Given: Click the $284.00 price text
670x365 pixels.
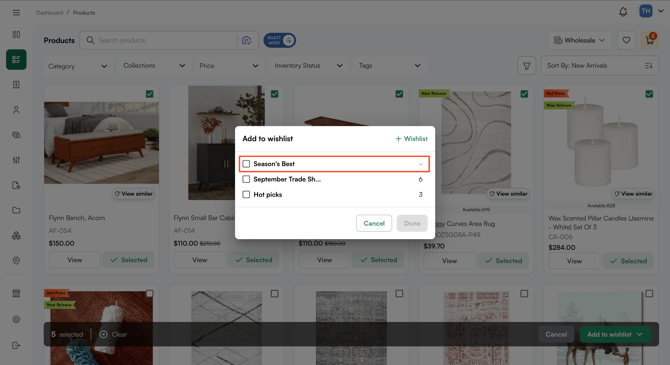Looking at the screenshot, I should pyautogui.click(x=561, y=247).
